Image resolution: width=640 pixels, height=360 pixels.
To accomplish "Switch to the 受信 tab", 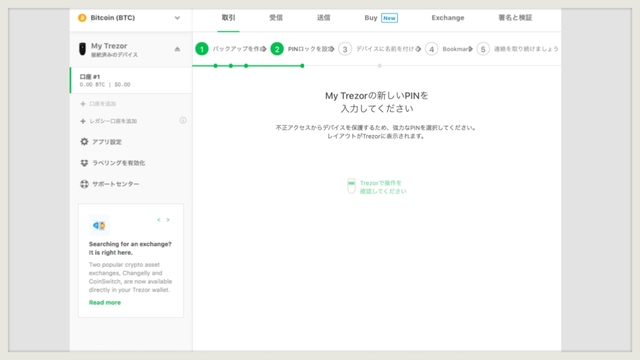I will 276,18.
